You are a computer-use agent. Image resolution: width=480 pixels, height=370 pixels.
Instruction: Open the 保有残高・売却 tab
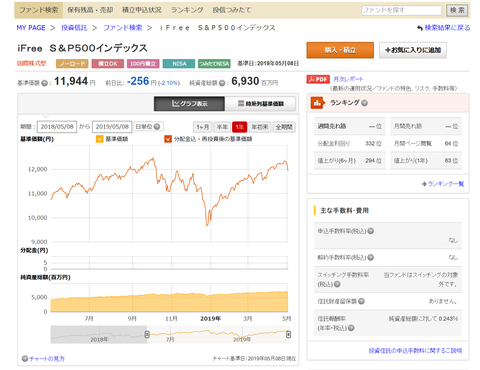pos(90,10)
